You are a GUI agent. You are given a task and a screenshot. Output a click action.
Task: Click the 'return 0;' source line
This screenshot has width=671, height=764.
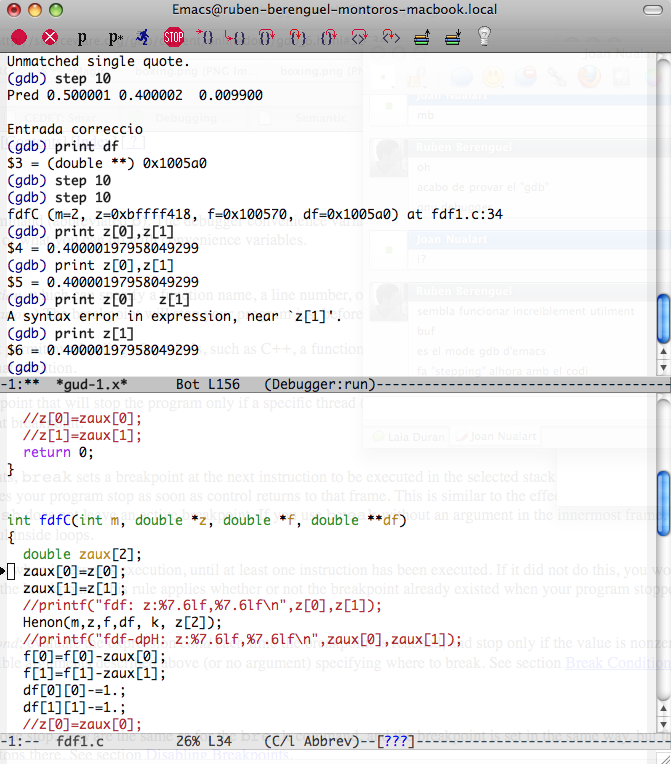click(x=58, y=452)
